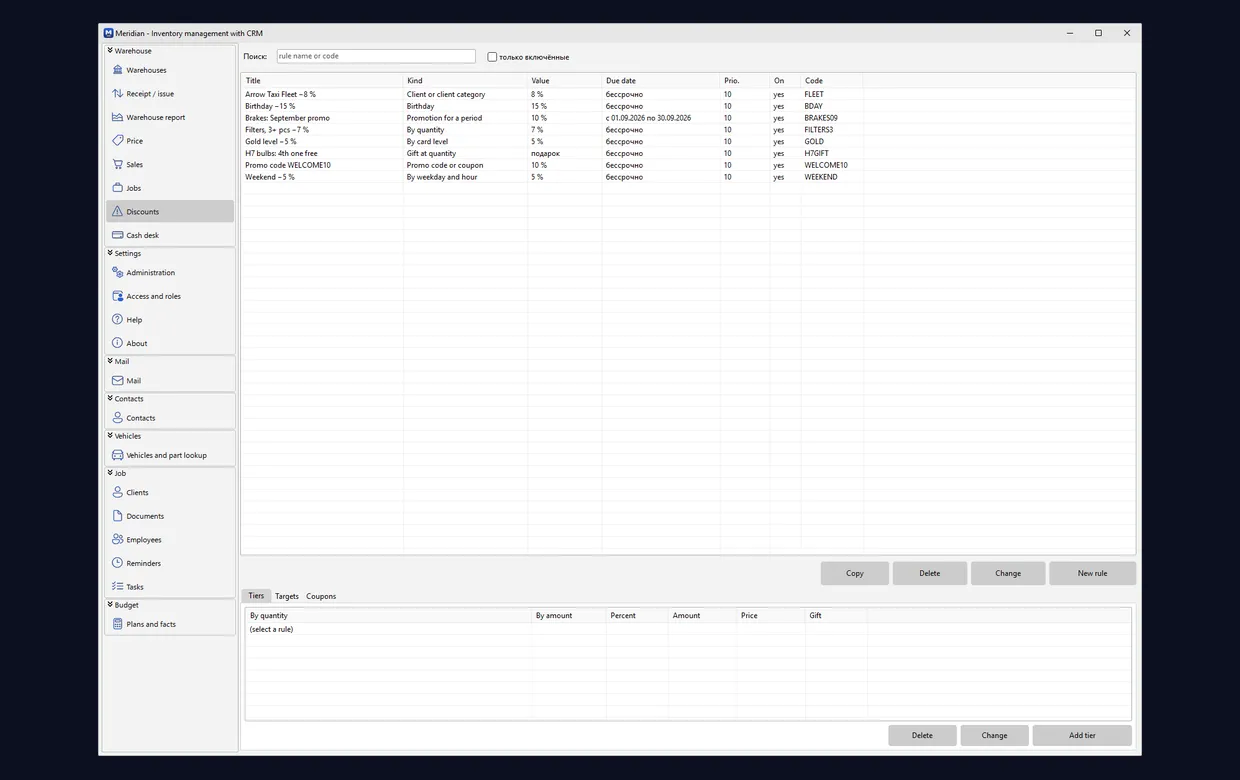The image size is (1240, 780).
Task: Switch to the Tiers tab
Action: (x=256, y=596)
